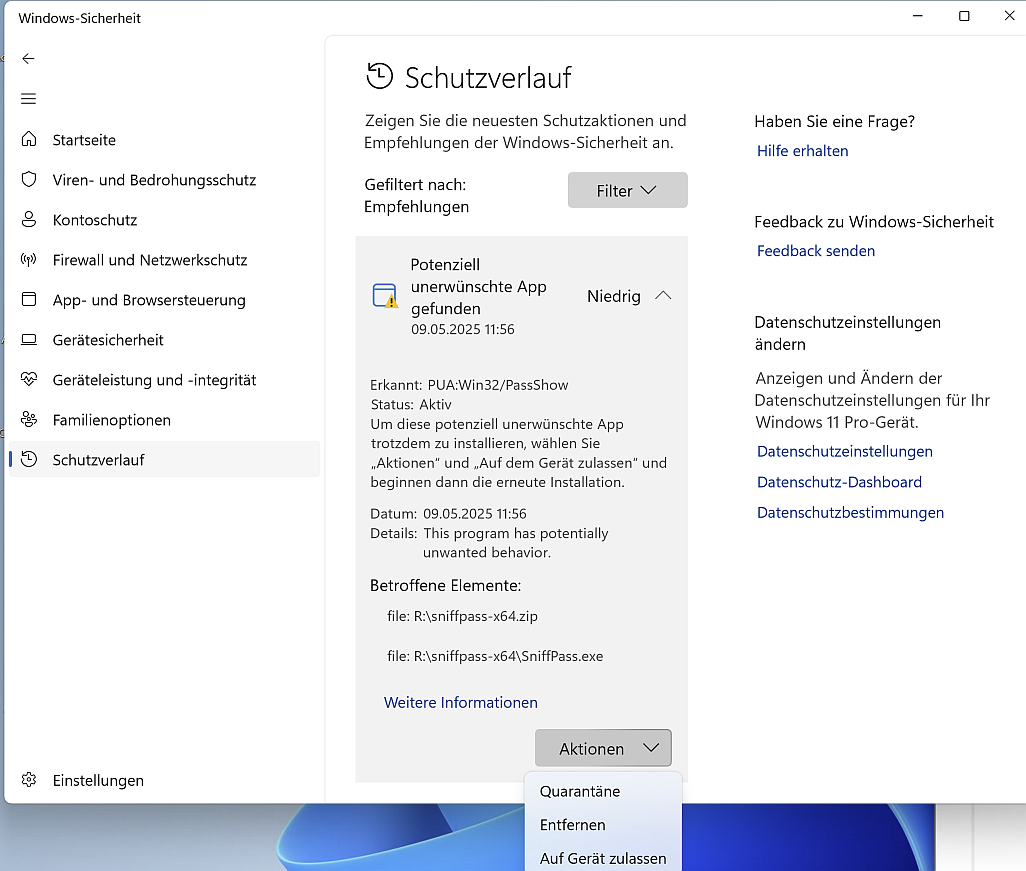Maximize the Windows-Sicherheit window

tap(964, 16)
